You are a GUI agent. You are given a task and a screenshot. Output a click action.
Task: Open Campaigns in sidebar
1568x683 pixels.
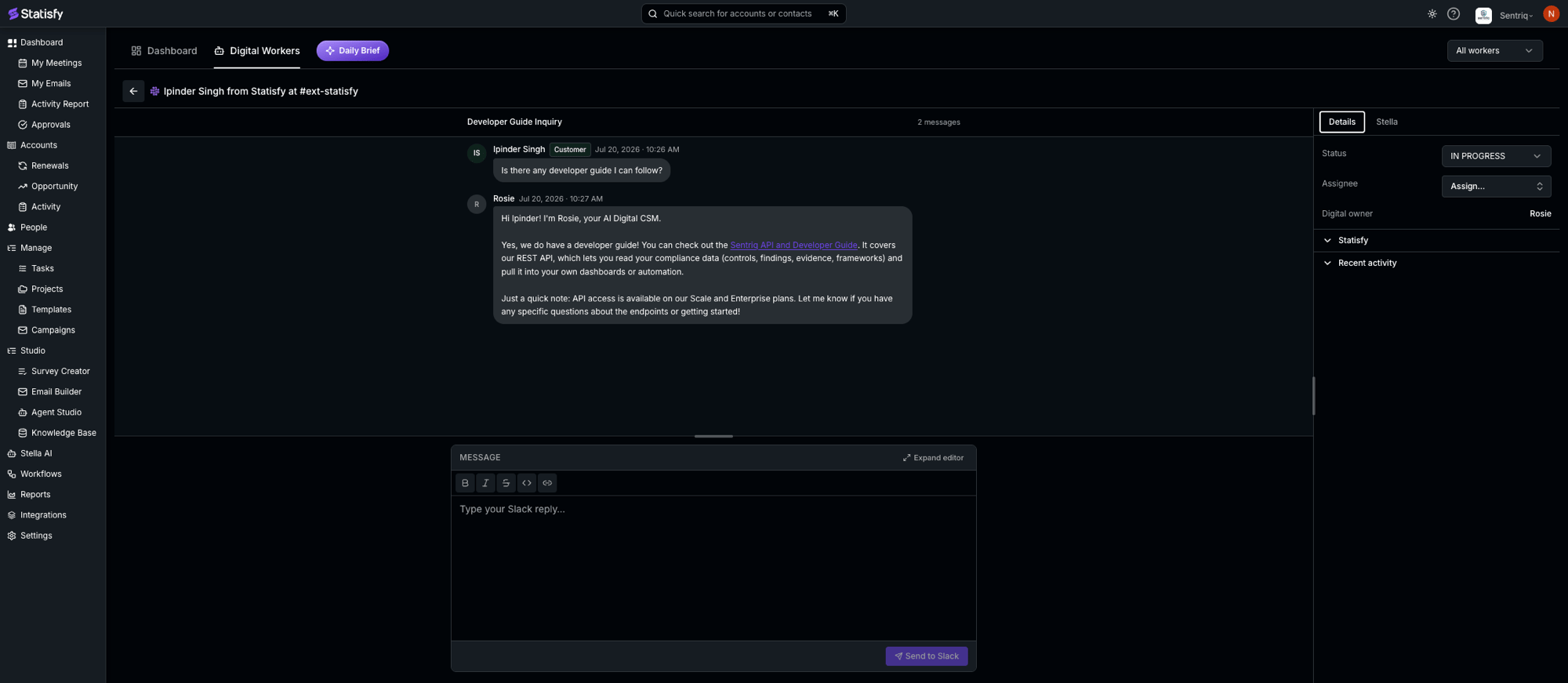53,330
